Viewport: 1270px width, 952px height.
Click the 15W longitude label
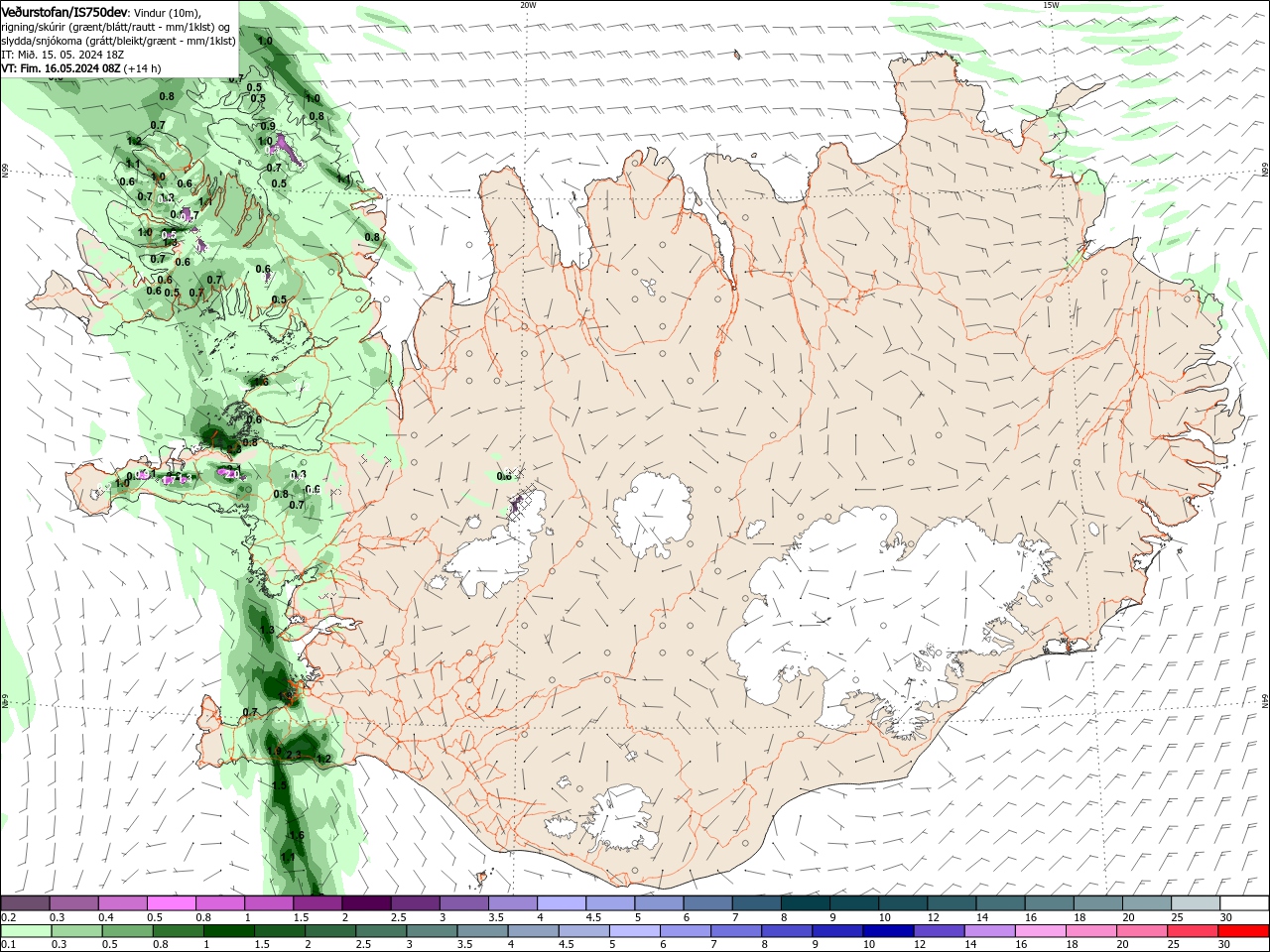pos(1051,5)
